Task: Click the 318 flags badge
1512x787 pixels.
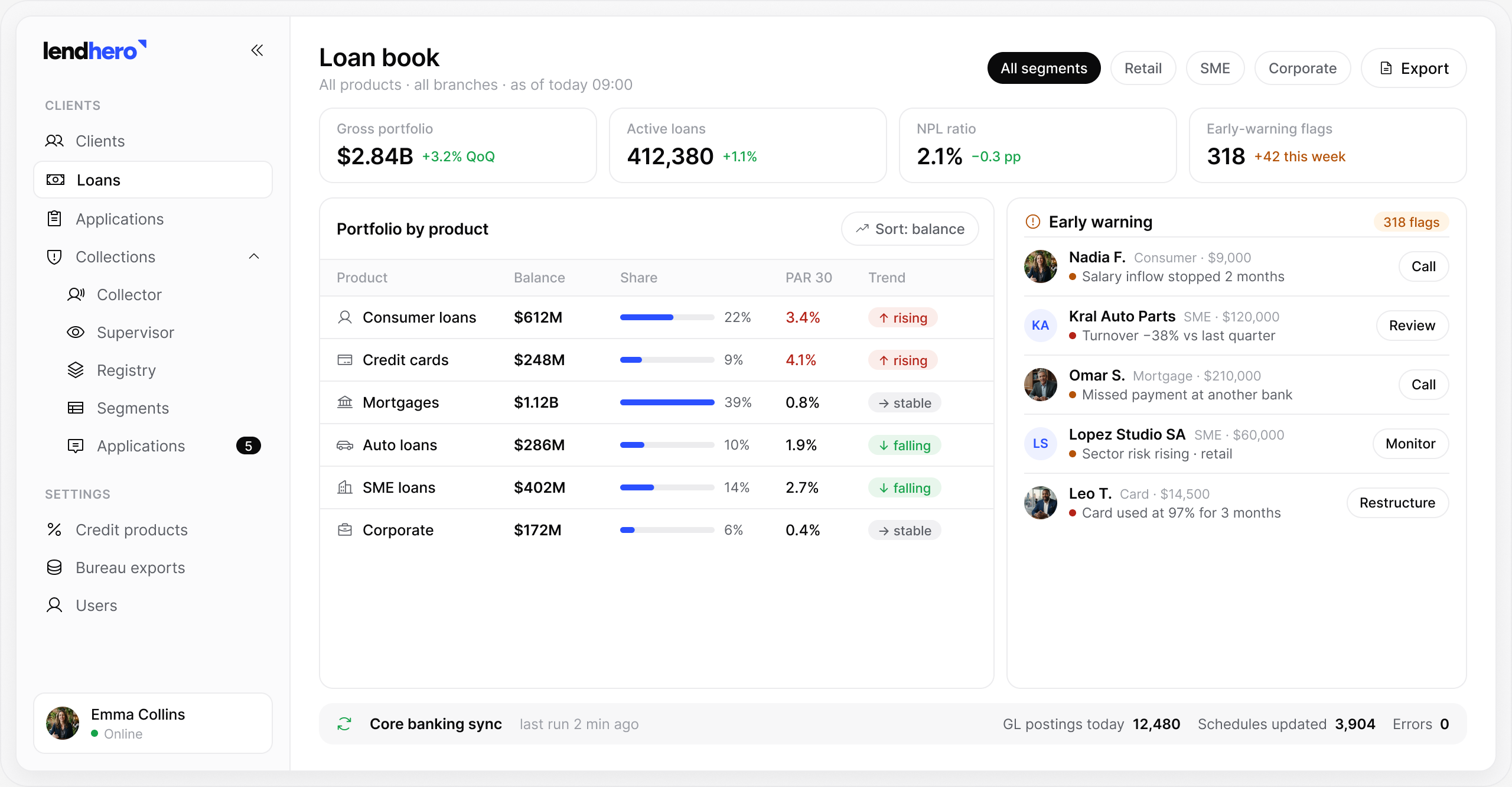Action: [1411, 222]
